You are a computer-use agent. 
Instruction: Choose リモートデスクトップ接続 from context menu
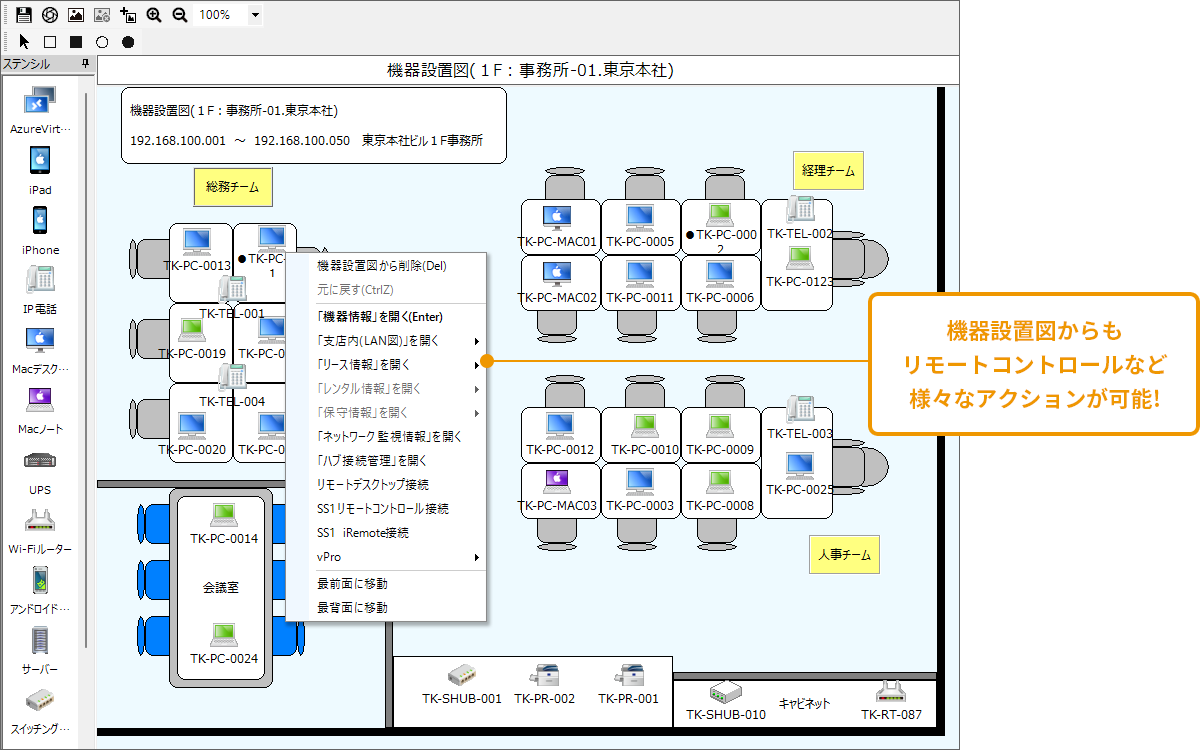coord(372,485)
